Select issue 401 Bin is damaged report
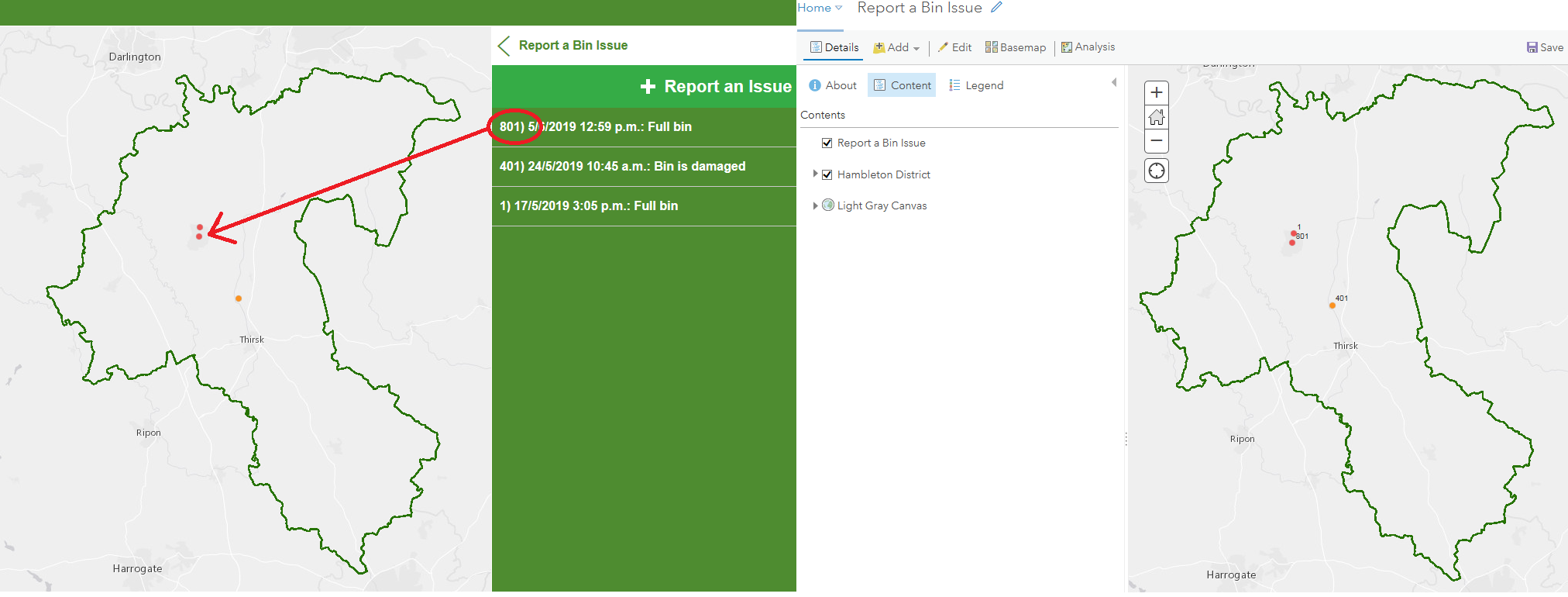This screenshot has width=1568, height=597. 644,167
